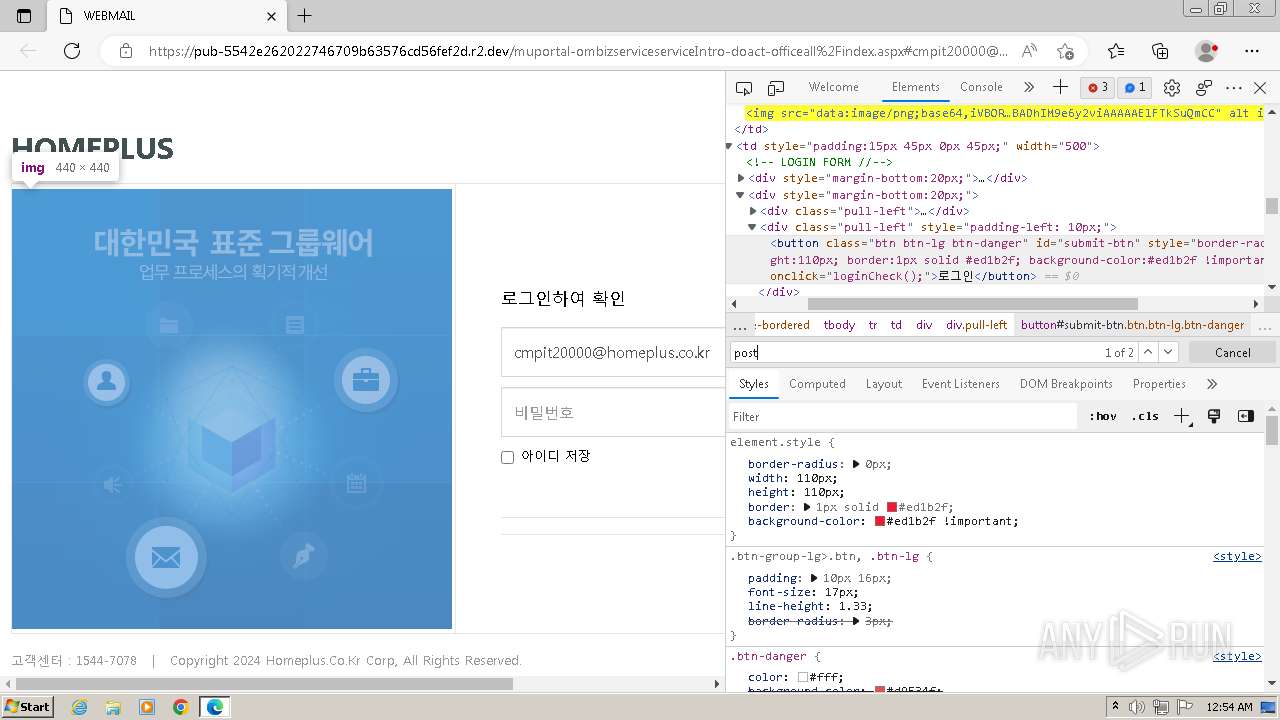Close the WEBMAIL tab
Viewport: 1280px width, 720px height.
(x=272, y=16)
